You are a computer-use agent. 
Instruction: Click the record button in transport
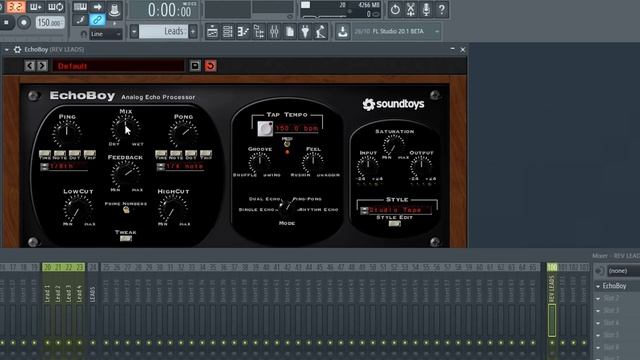pyautogui.click(x=24, y=22)
